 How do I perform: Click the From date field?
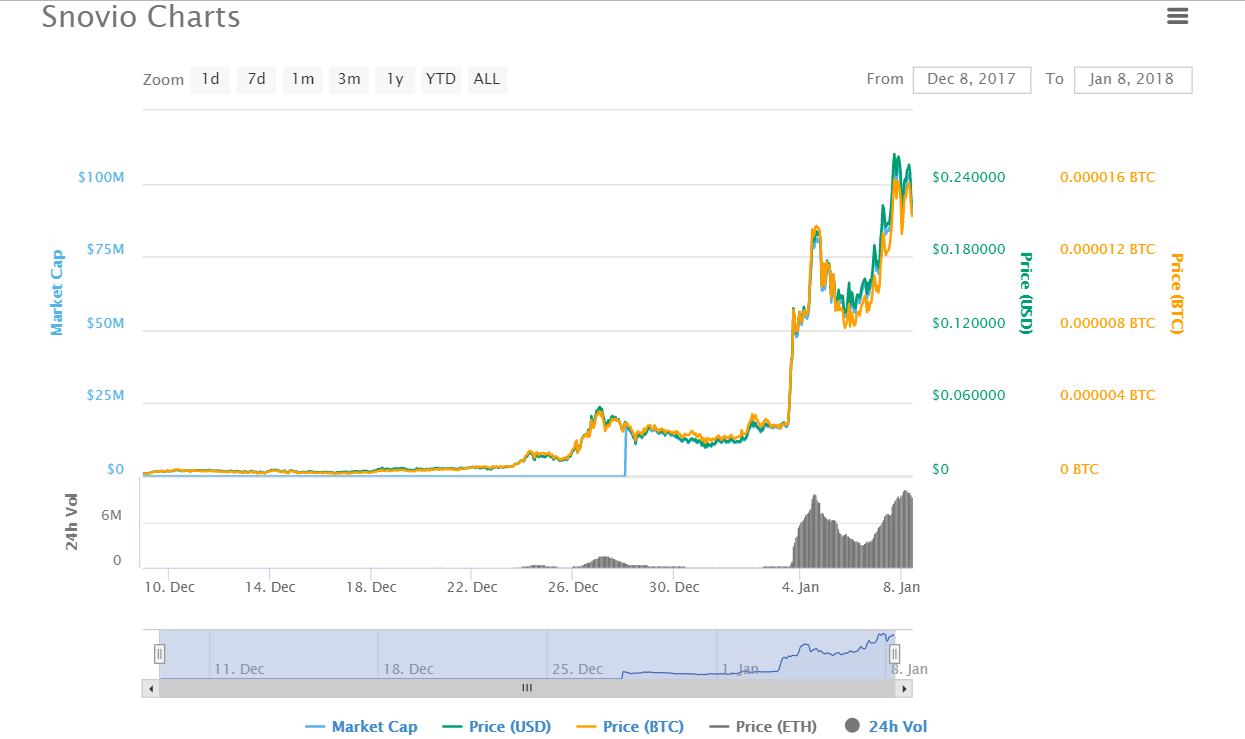(971, 80)
